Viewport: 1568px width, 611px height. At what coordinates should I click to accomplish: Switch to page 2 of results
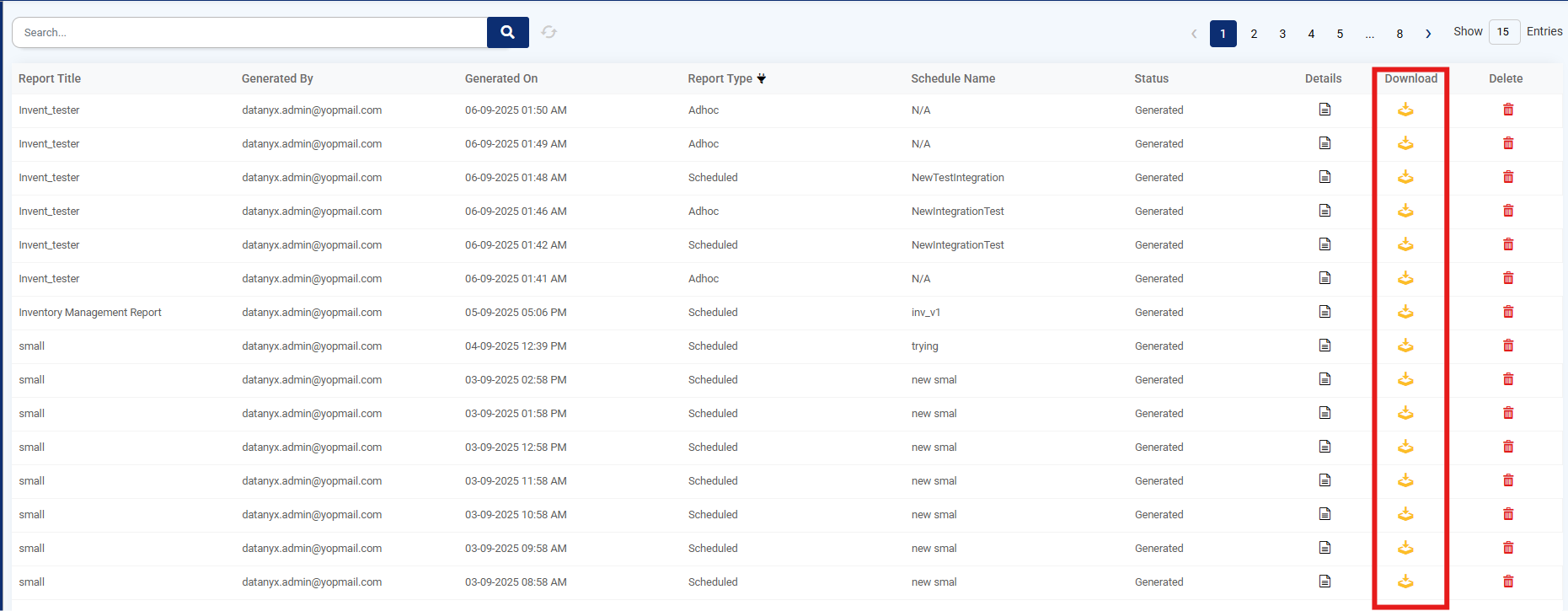(1254, 34)
